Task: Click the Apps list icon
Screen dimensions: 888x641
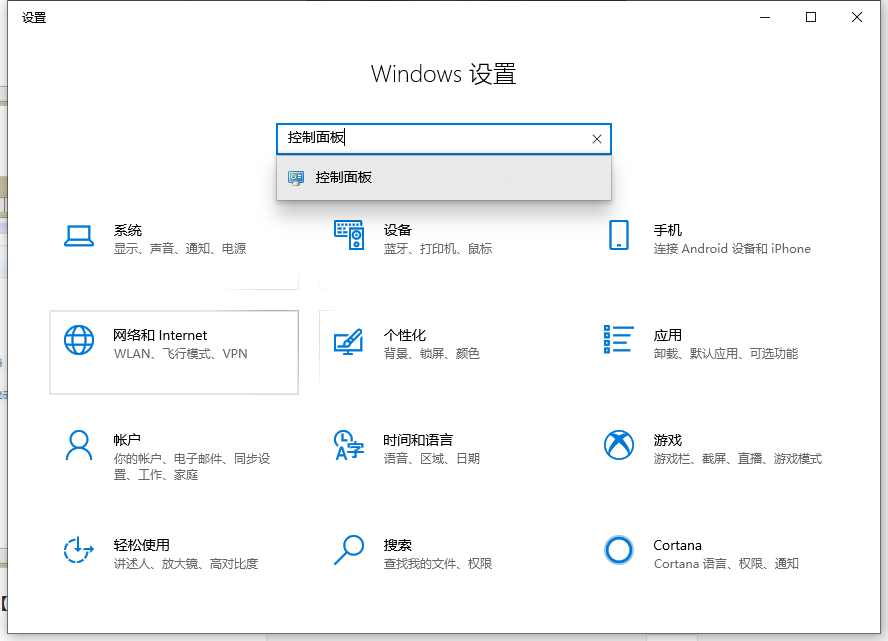Action: 619,340
